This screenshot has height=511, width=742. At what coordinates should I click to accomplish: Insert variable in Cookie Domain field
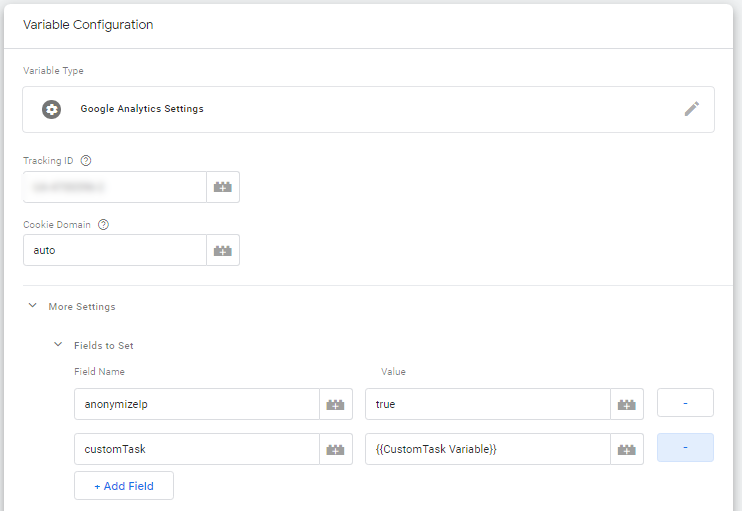point(223,250)
